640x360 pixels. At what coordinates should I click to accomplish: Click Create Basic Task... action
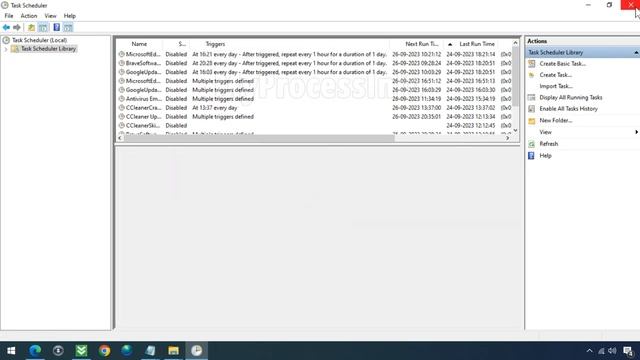coord(562,64)
